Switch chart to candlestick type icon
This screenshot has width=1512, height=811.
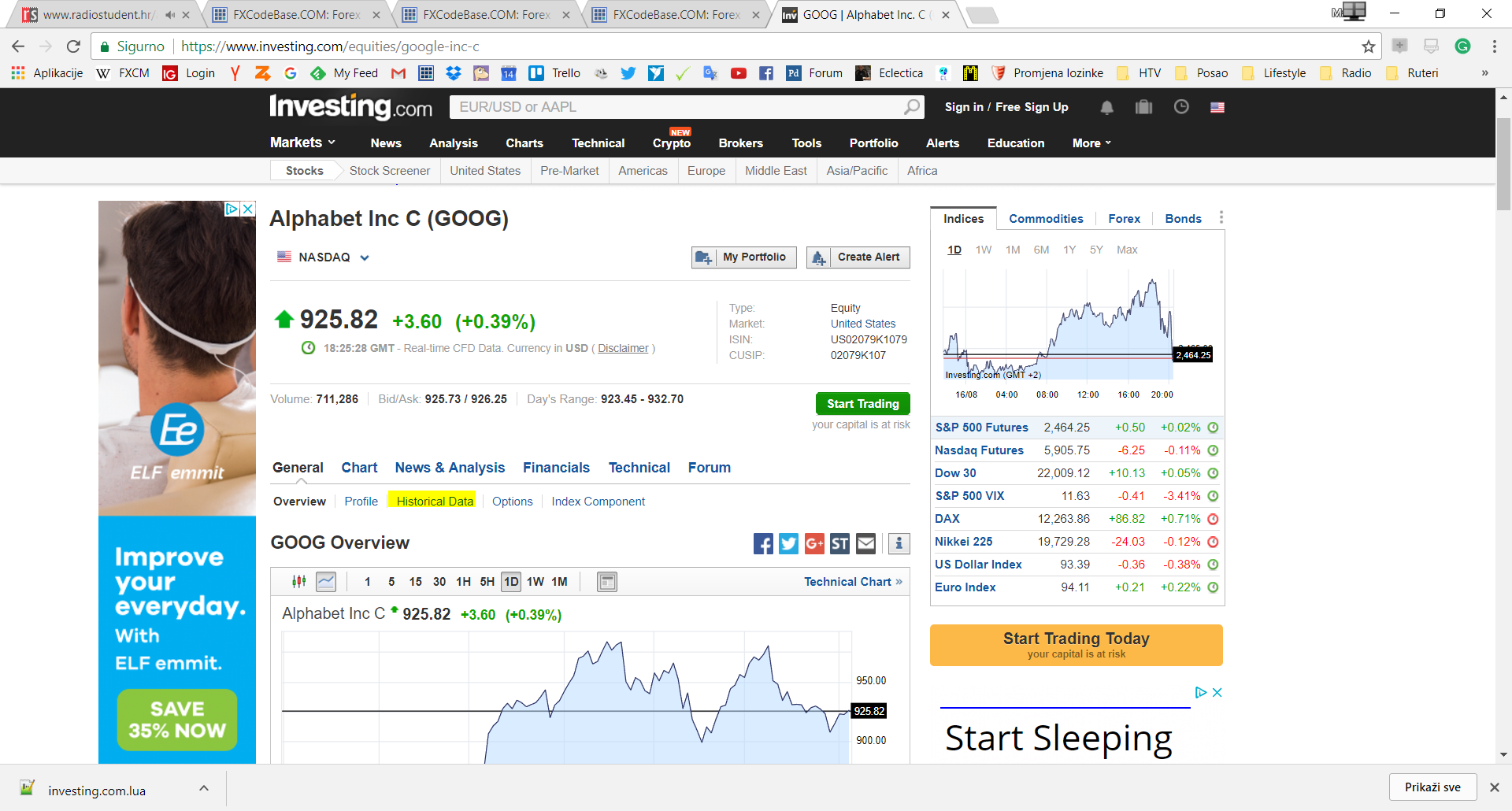point(299,582)
